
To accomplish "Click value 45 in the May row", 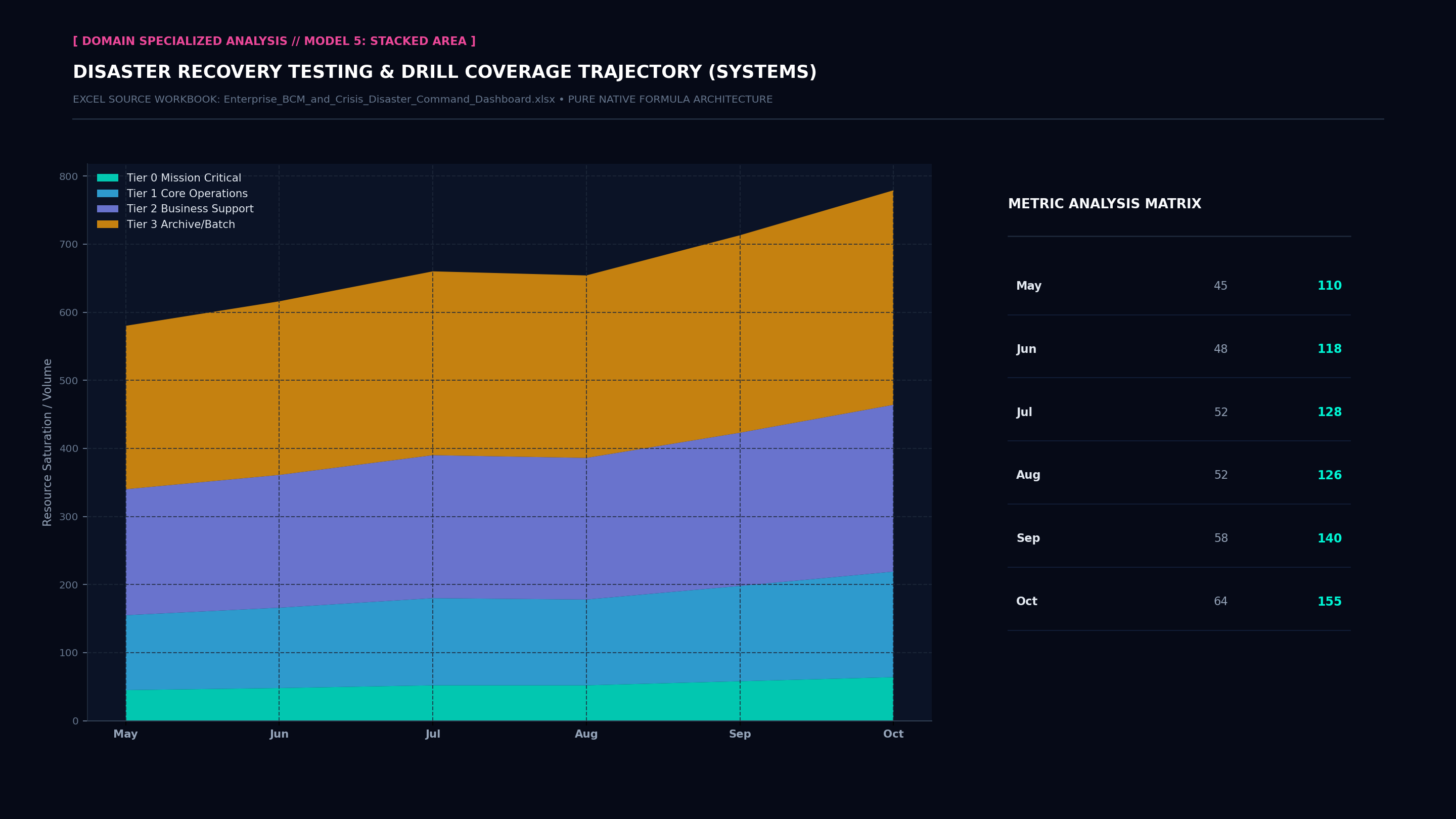I will 1221,286.
